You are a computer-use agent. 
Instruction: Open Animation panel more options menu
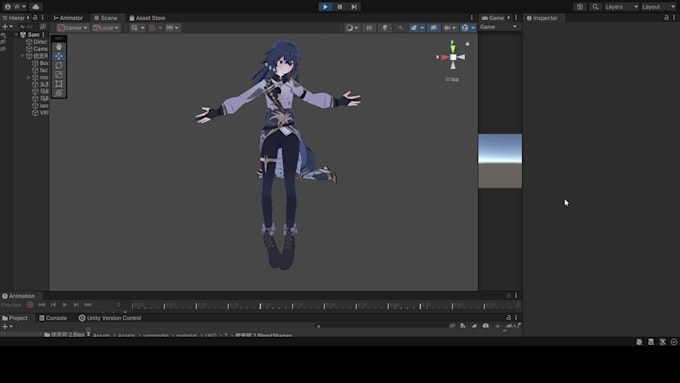(x=516, y=295)
